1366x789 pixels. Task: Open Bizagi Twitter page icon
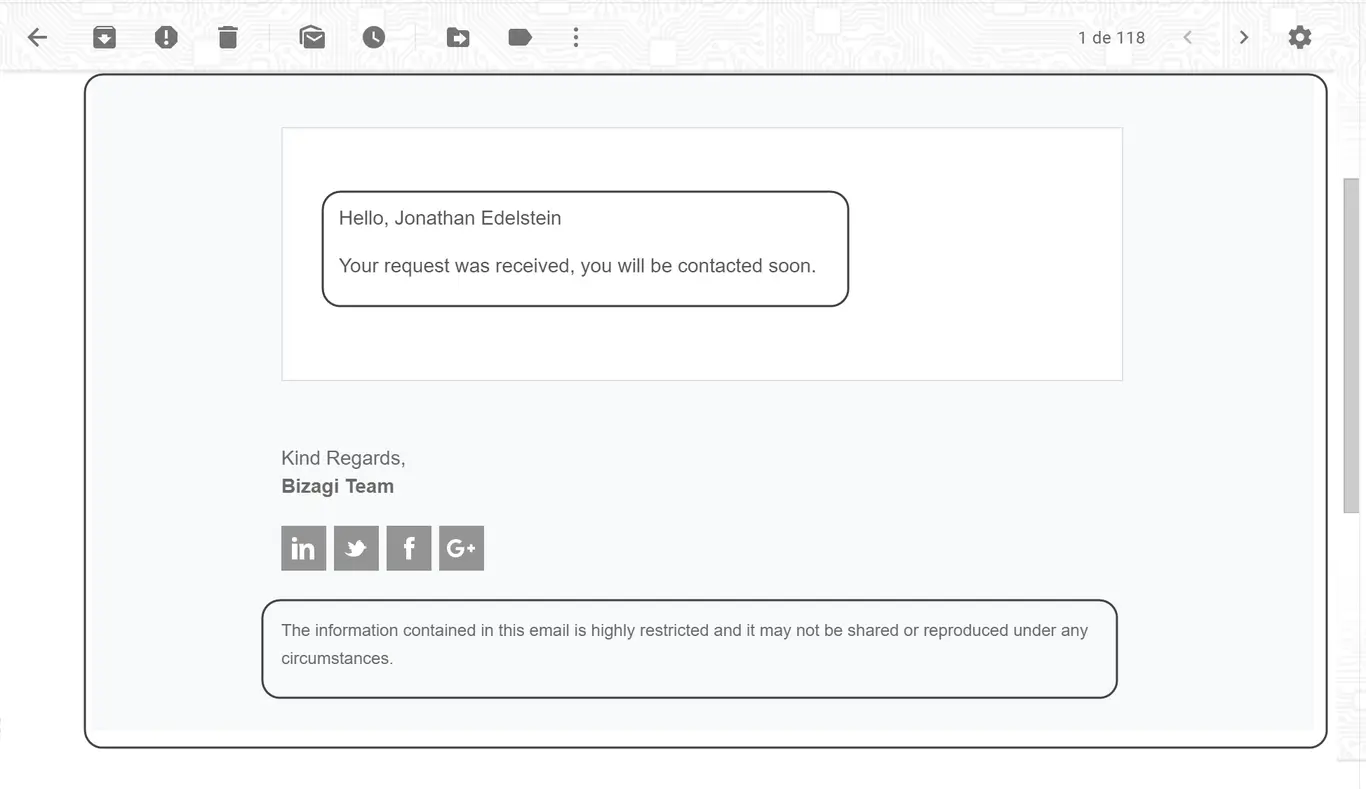coord(356,548)
